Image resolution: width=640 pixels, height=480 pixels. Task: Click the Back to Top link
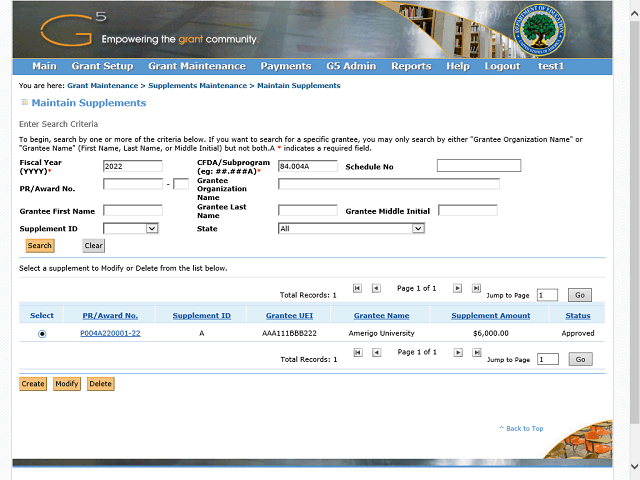(x=523, y=428)
